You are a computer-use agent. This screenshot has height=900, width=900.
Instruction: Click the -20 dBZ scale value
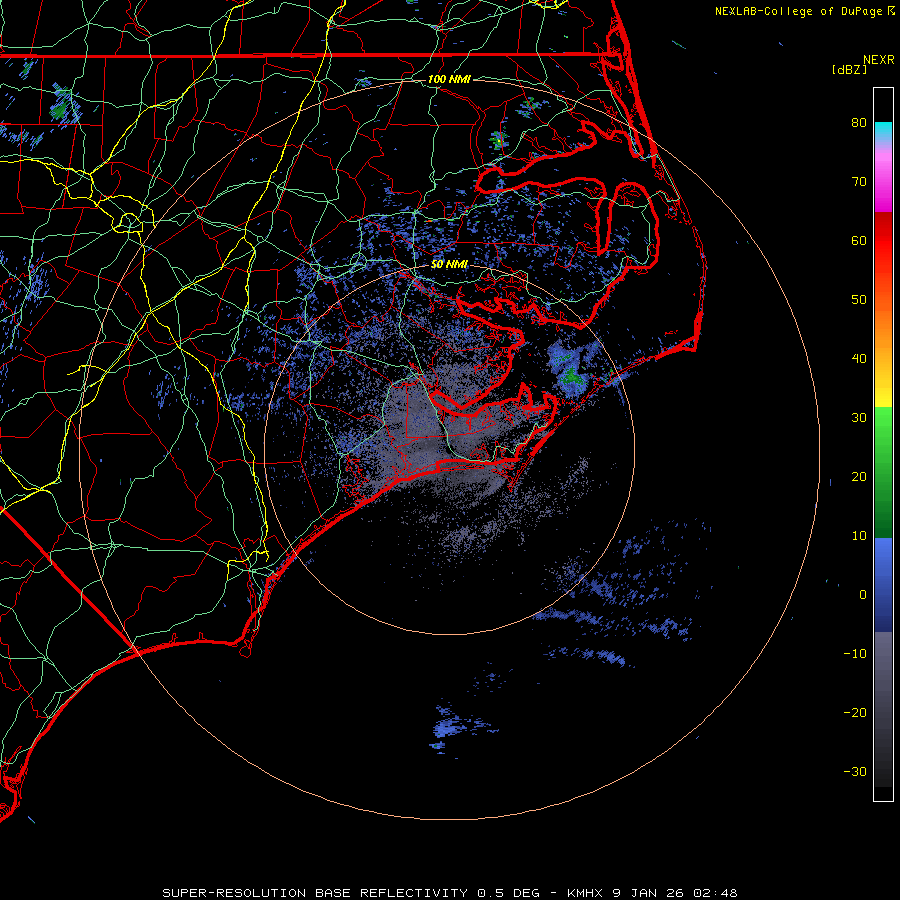pos(855,712)
